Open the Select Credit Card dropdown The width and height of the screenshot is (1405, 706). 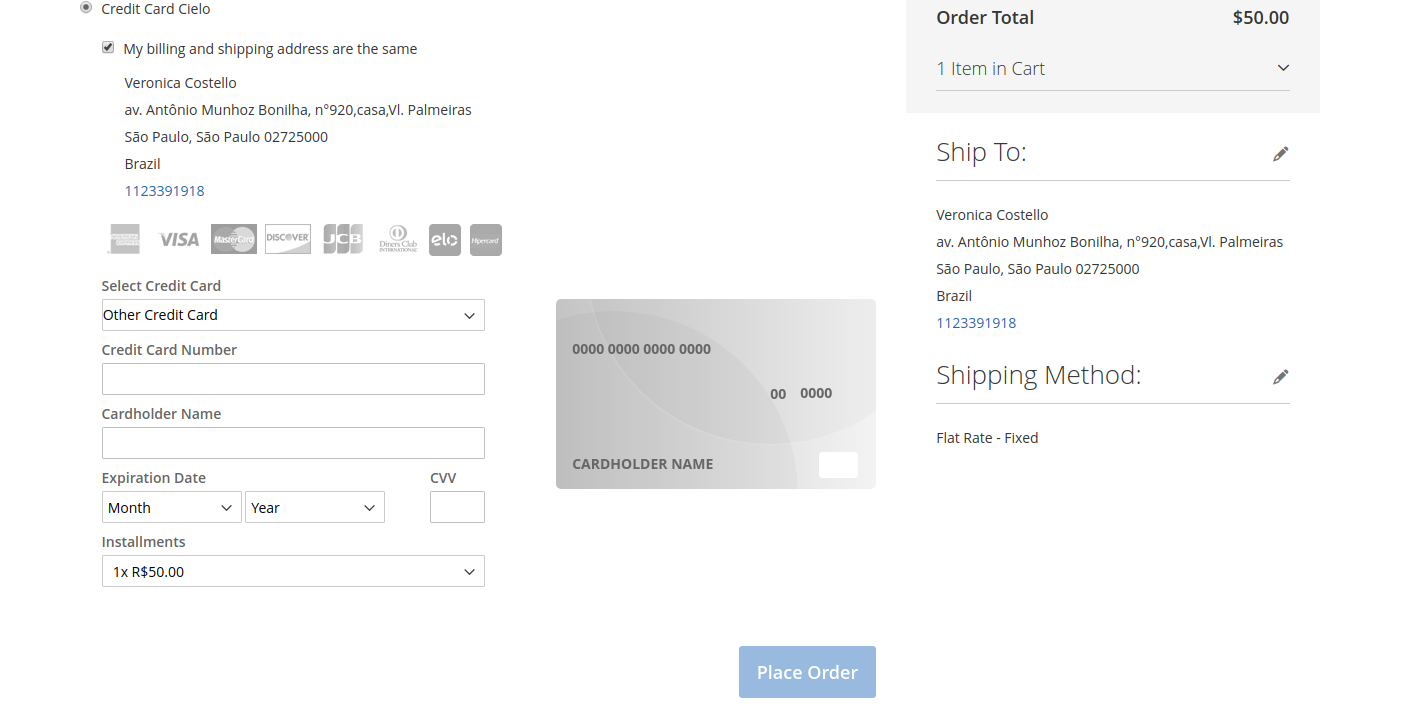(x=293, y=315)
